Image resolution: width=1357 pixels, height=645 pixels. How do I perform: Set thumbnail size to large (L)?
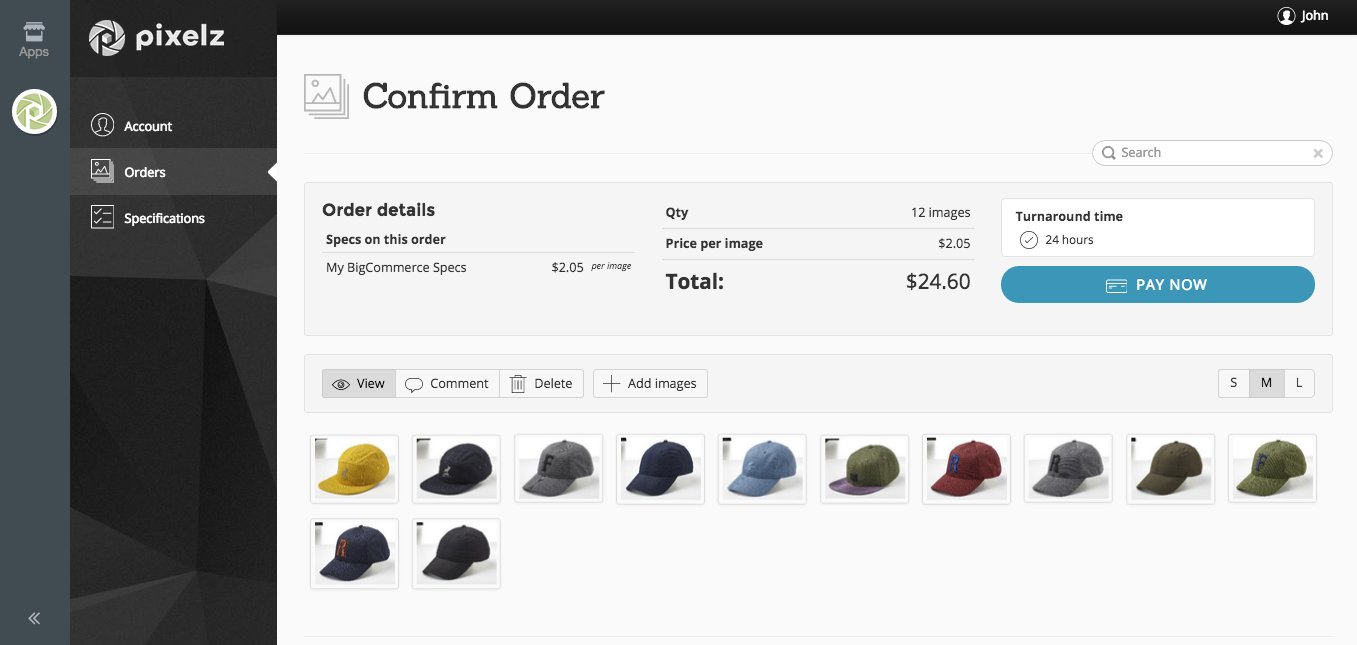pyautogui.click(x=1299, y=383)
